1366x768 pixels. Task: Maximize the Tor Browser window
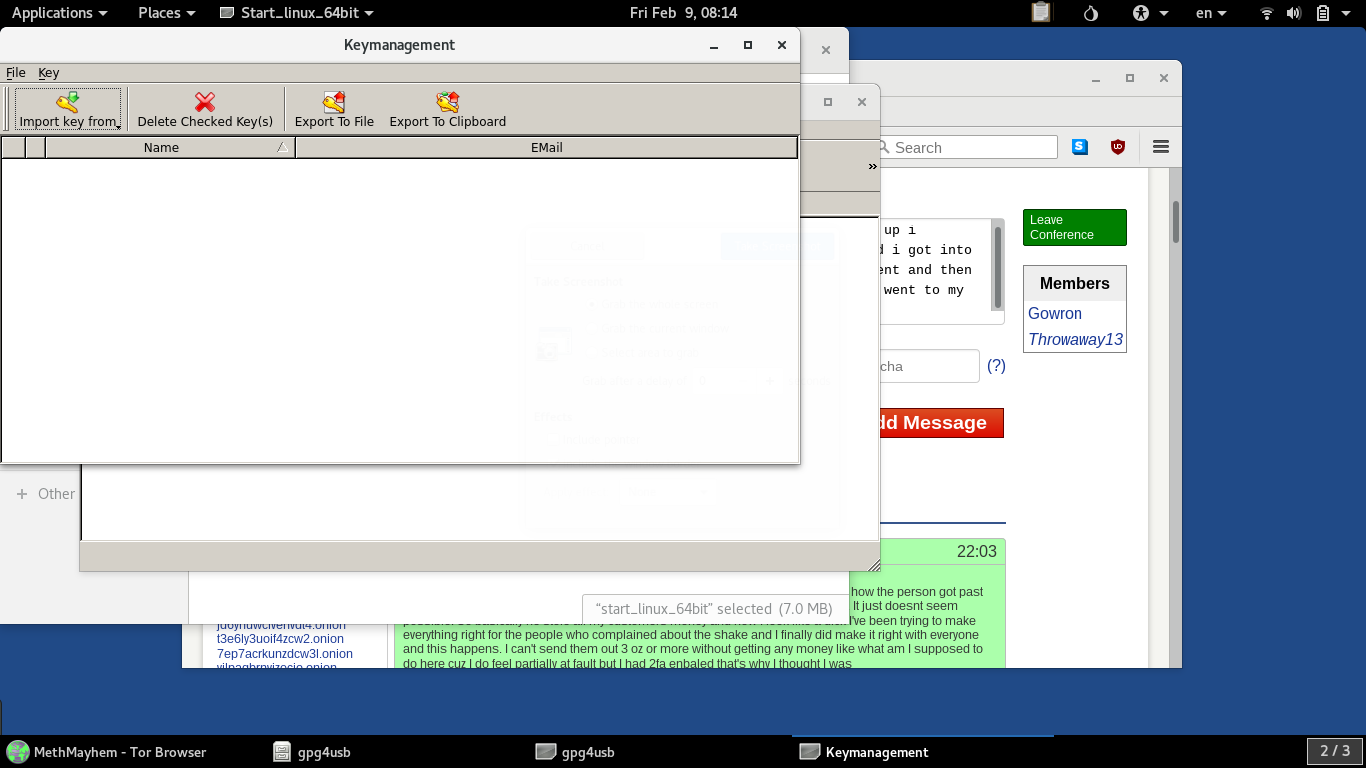point(1130,78)
